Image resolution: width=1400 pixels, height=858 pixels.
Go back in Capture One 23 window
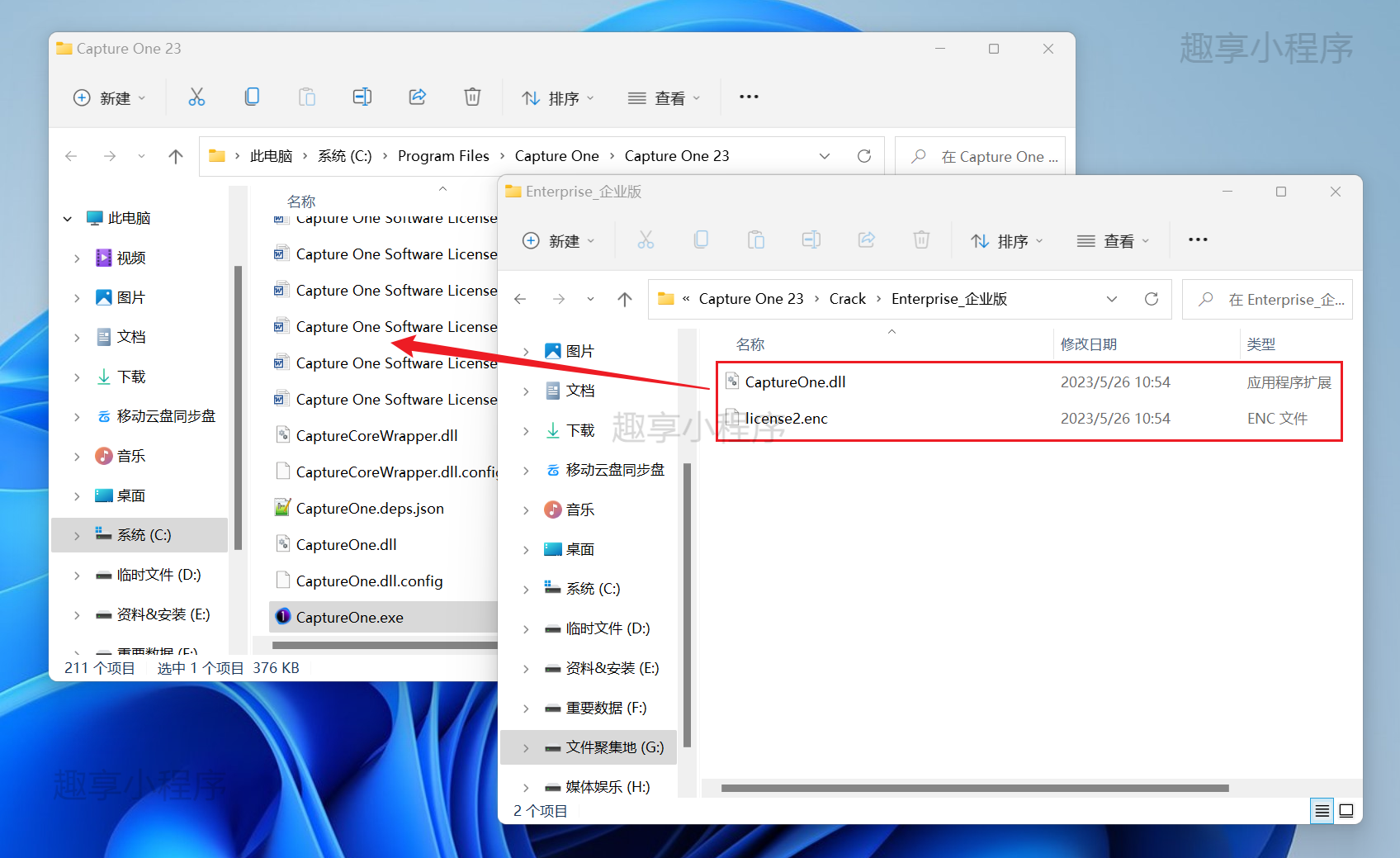click(x=71, y=156)
